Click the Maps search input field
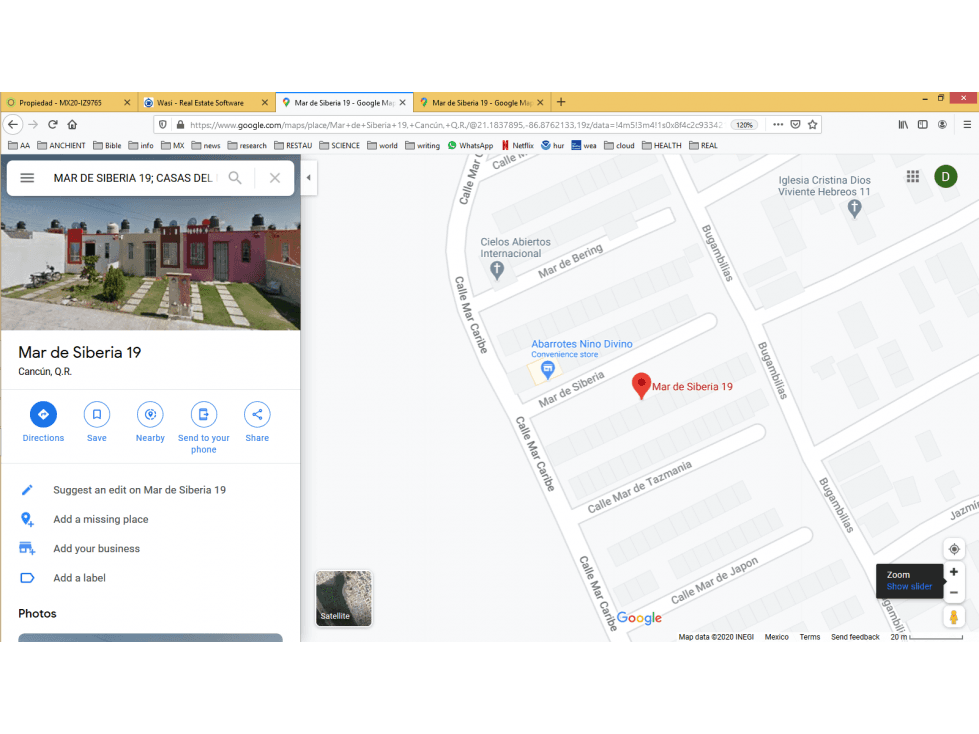Viewport: 979px width, 734px height. [x=133, y=178]
